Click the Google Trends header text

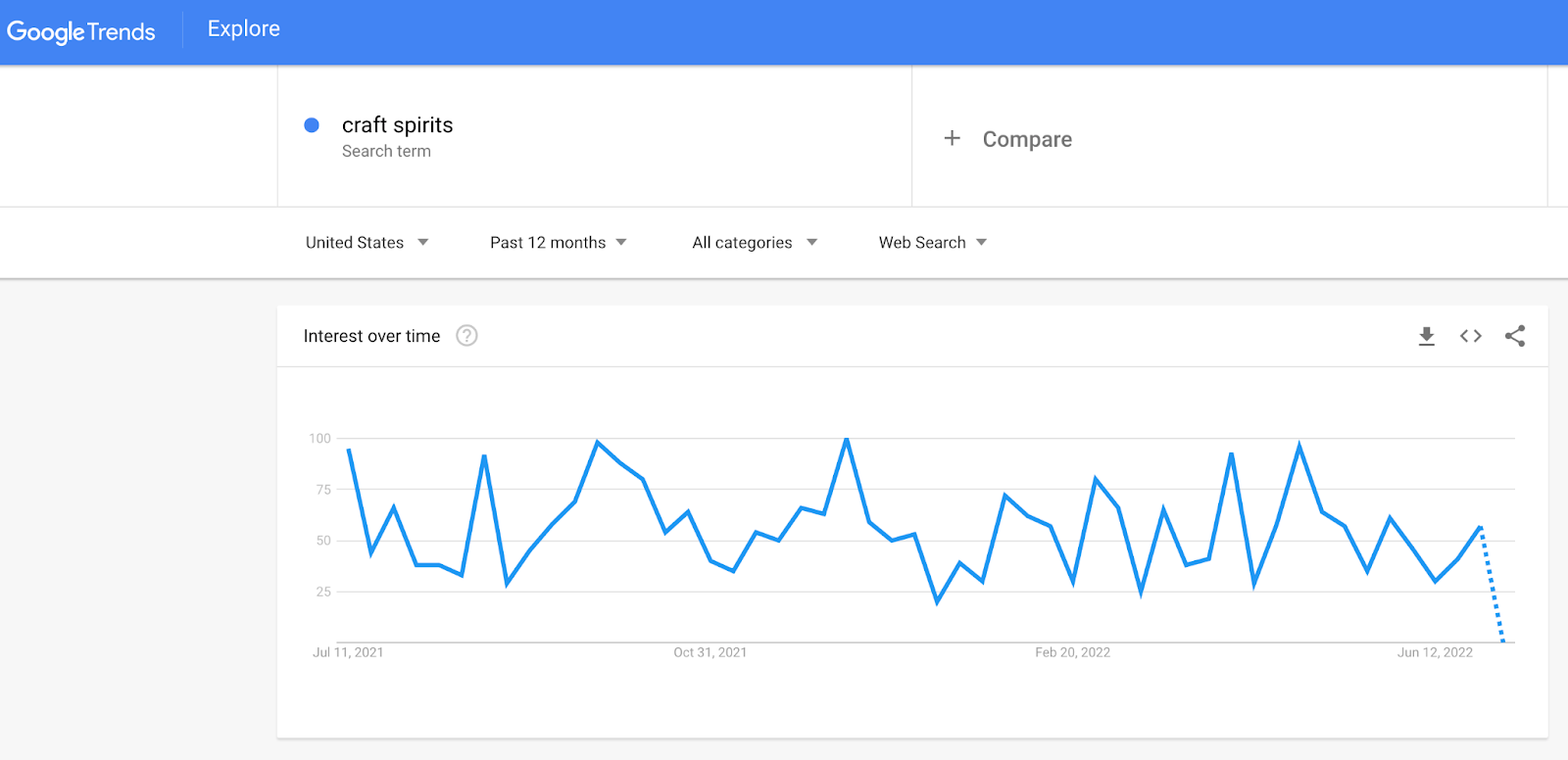tap(81, 31)
